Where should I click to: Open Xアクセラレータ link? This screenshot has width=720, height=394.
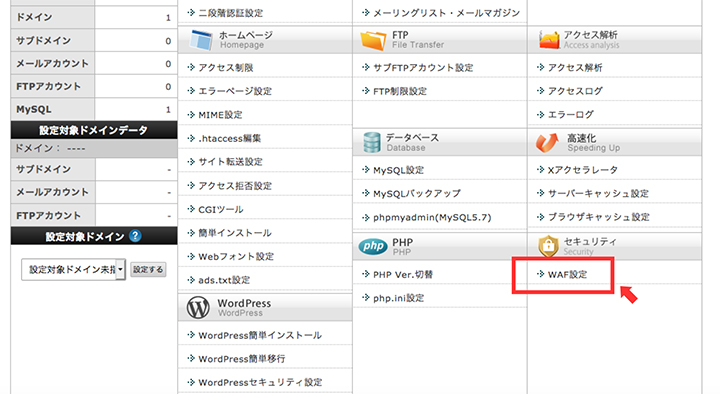click(582, 170)
